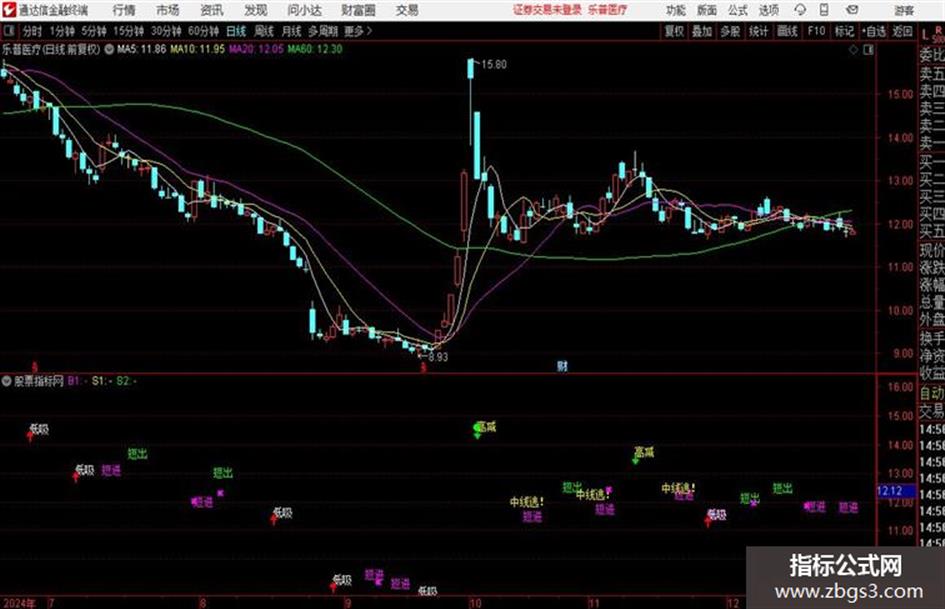
Task: Select the 周线 weekly period tab
Action: (x=263, y=31)
